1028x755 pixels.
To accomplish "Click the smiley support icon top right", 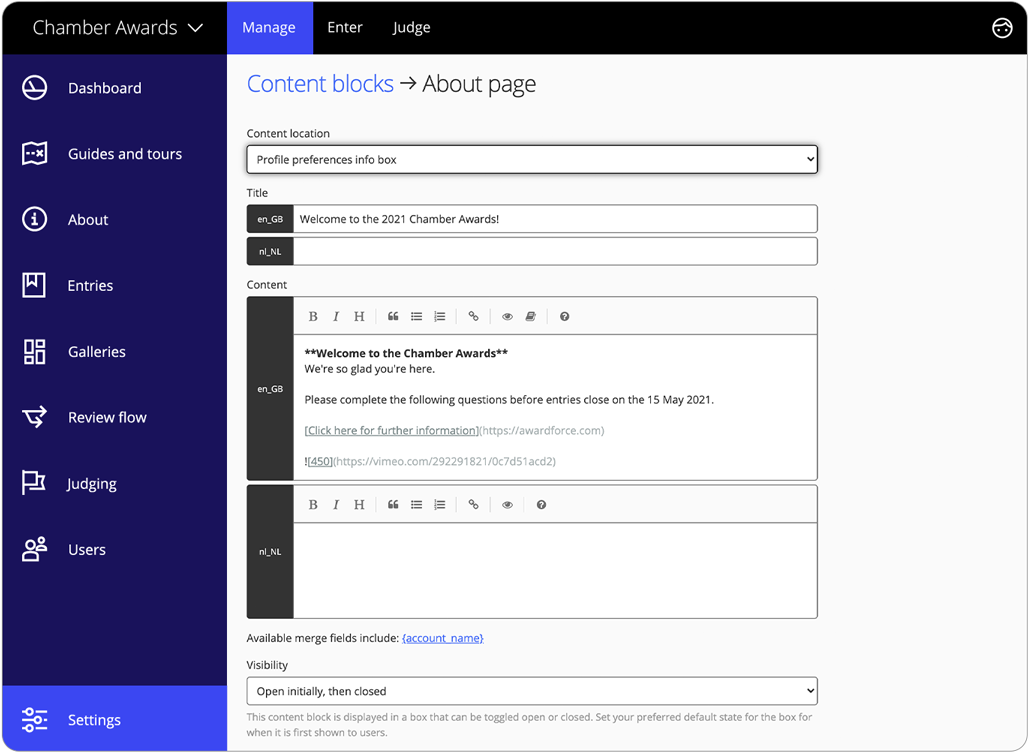I will 1002,28.
